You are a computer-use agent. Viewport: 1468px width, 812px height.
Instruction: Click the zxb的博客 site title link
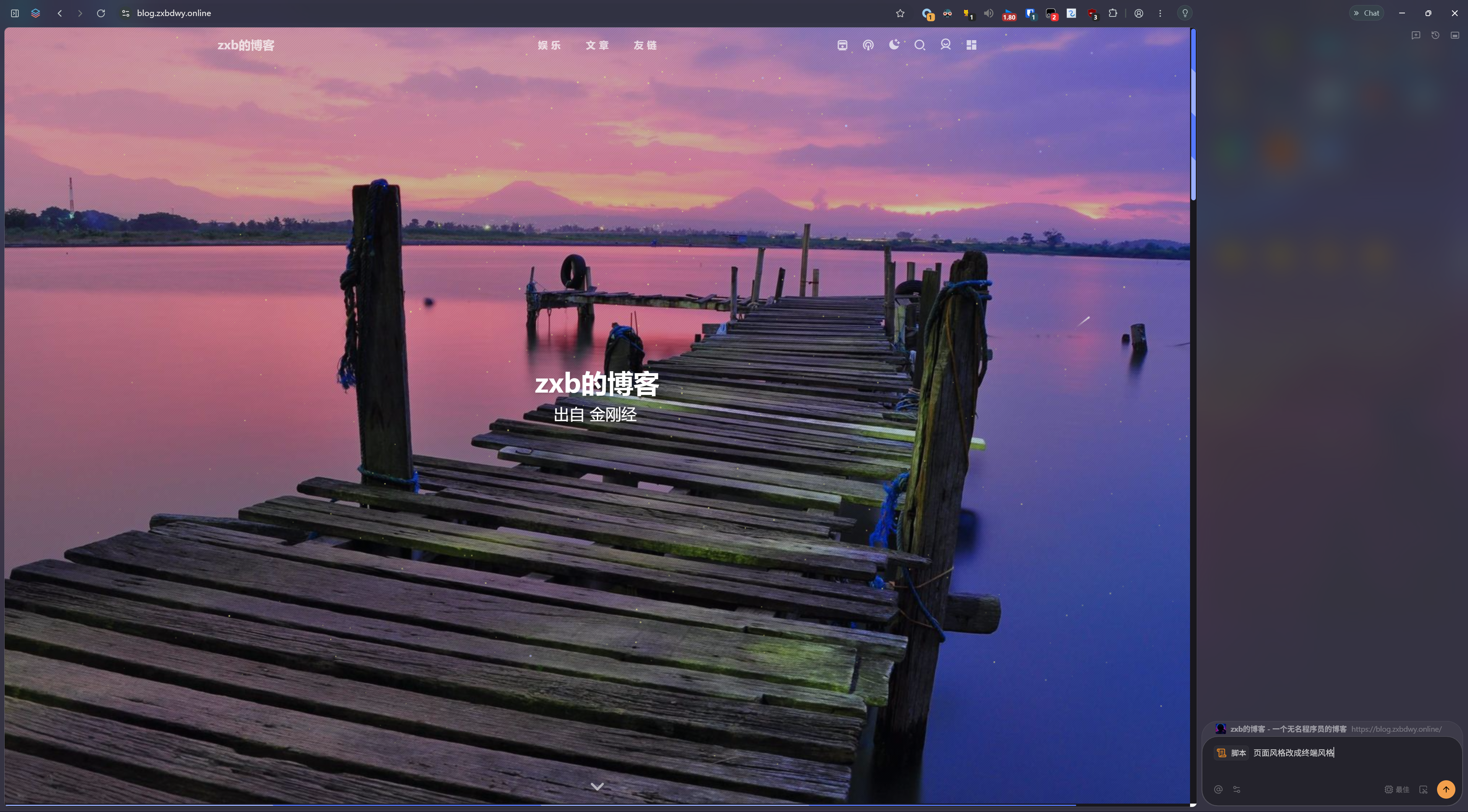pyautogui.click(x=245, y=45)
